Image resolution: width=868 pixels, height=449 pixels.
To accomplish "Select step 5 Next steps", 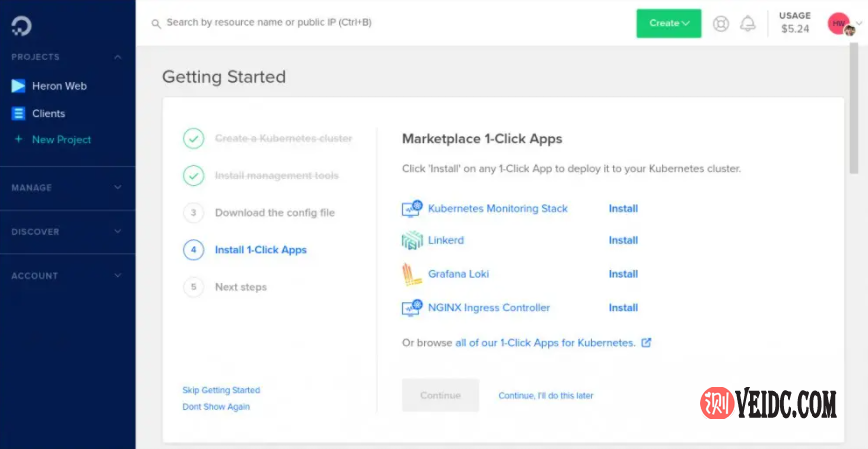I will click(x=240, y=287).
